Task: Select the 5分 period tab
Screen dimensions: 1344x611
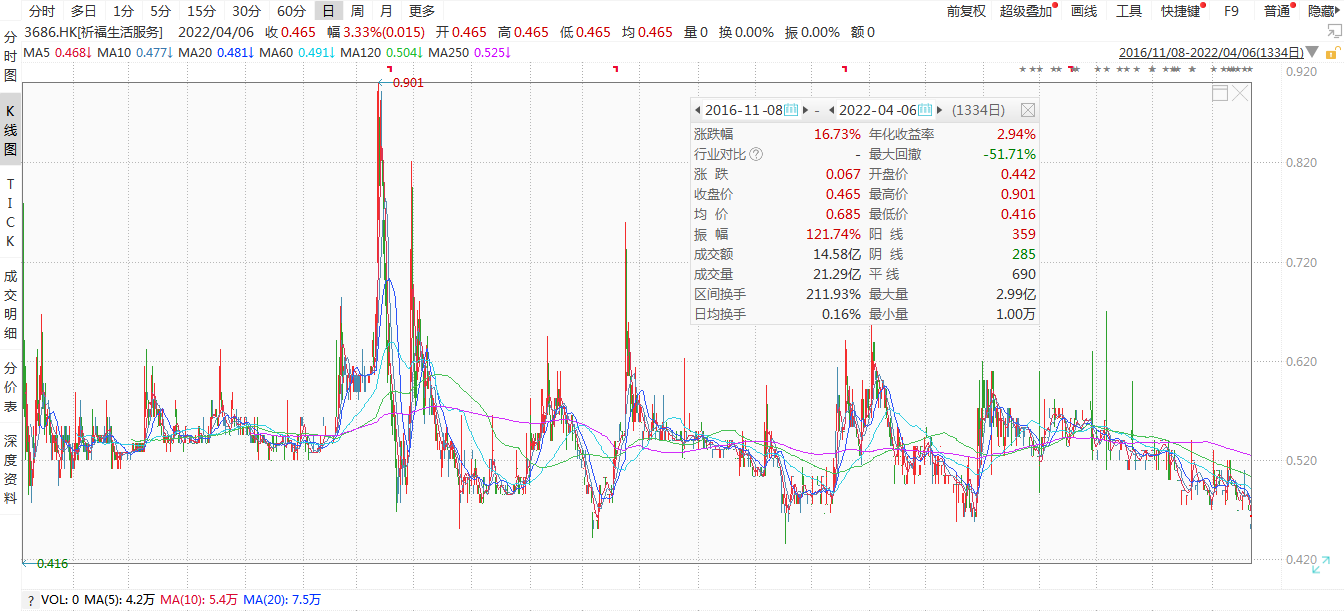Action: coord(160,11)
